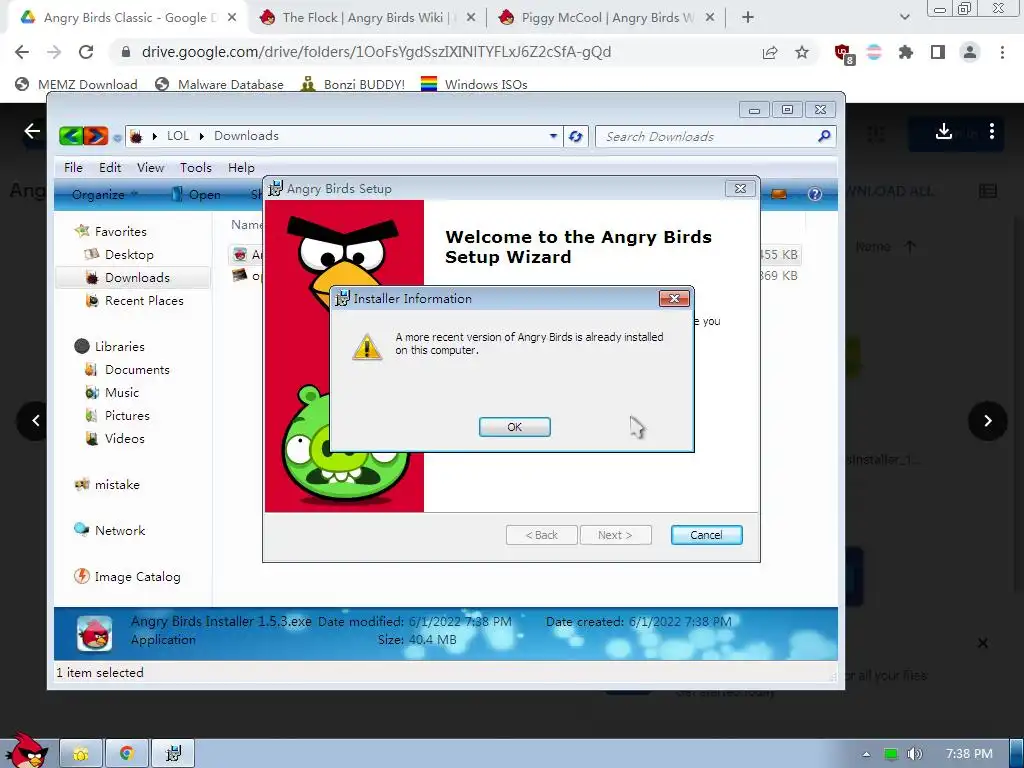Open File menu in Downloads window
Viewport: 1024px width, 768px height.
(73, 168)
